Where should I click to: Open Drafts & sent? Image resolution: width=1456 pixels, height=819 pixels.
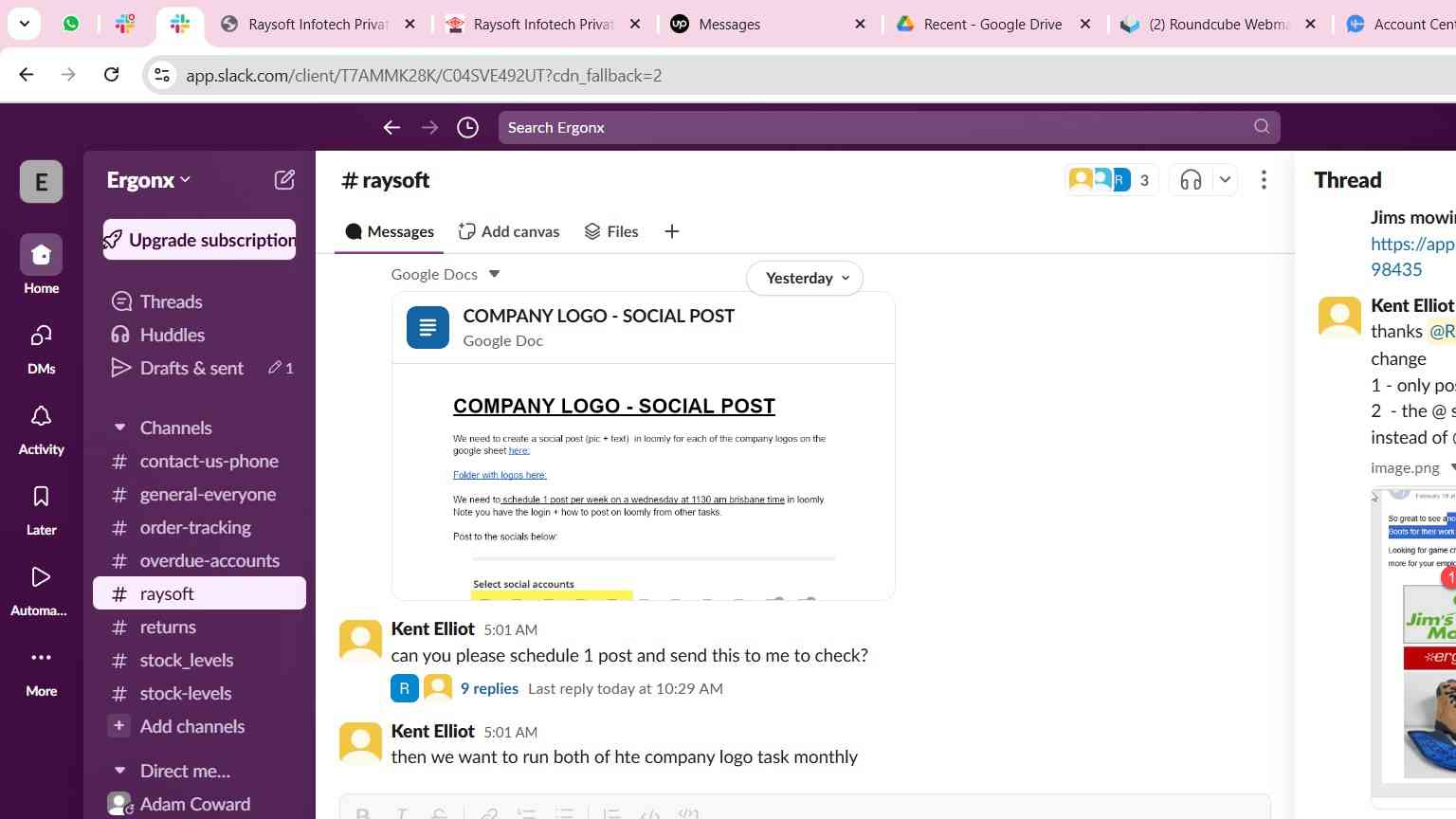(199, 368)
